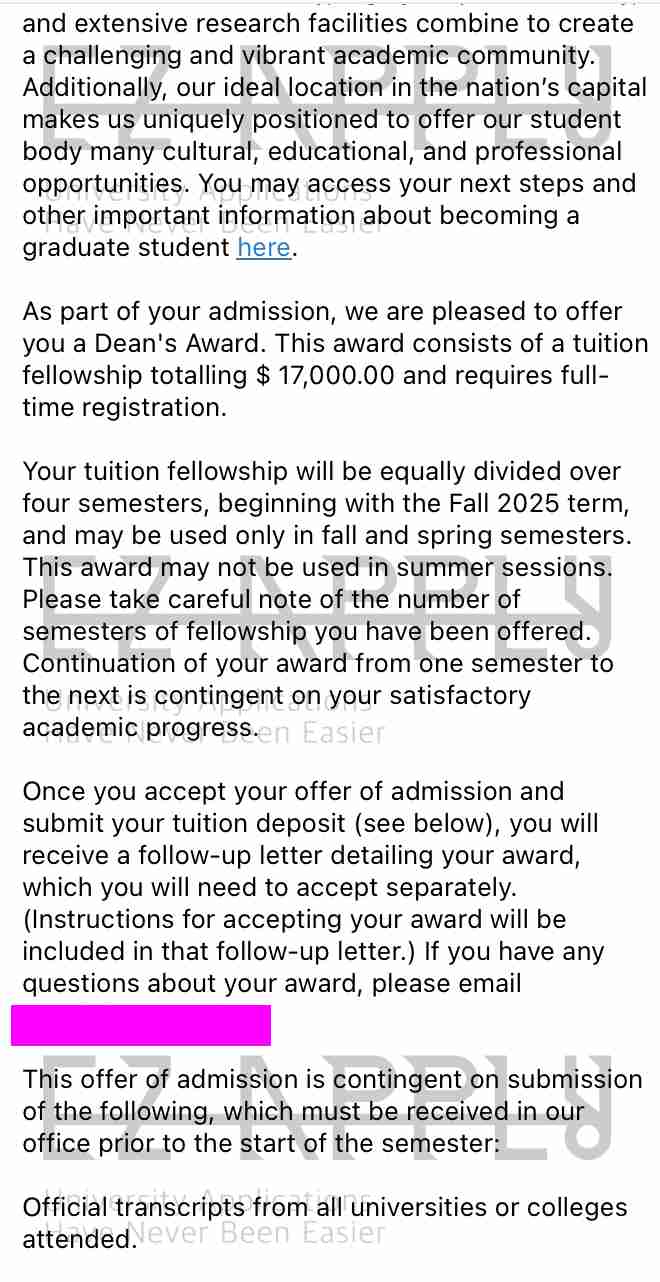Click the "satisfactory academic progress" wording
This screenshot has height=1282, width=660.
tap(459, 696)
